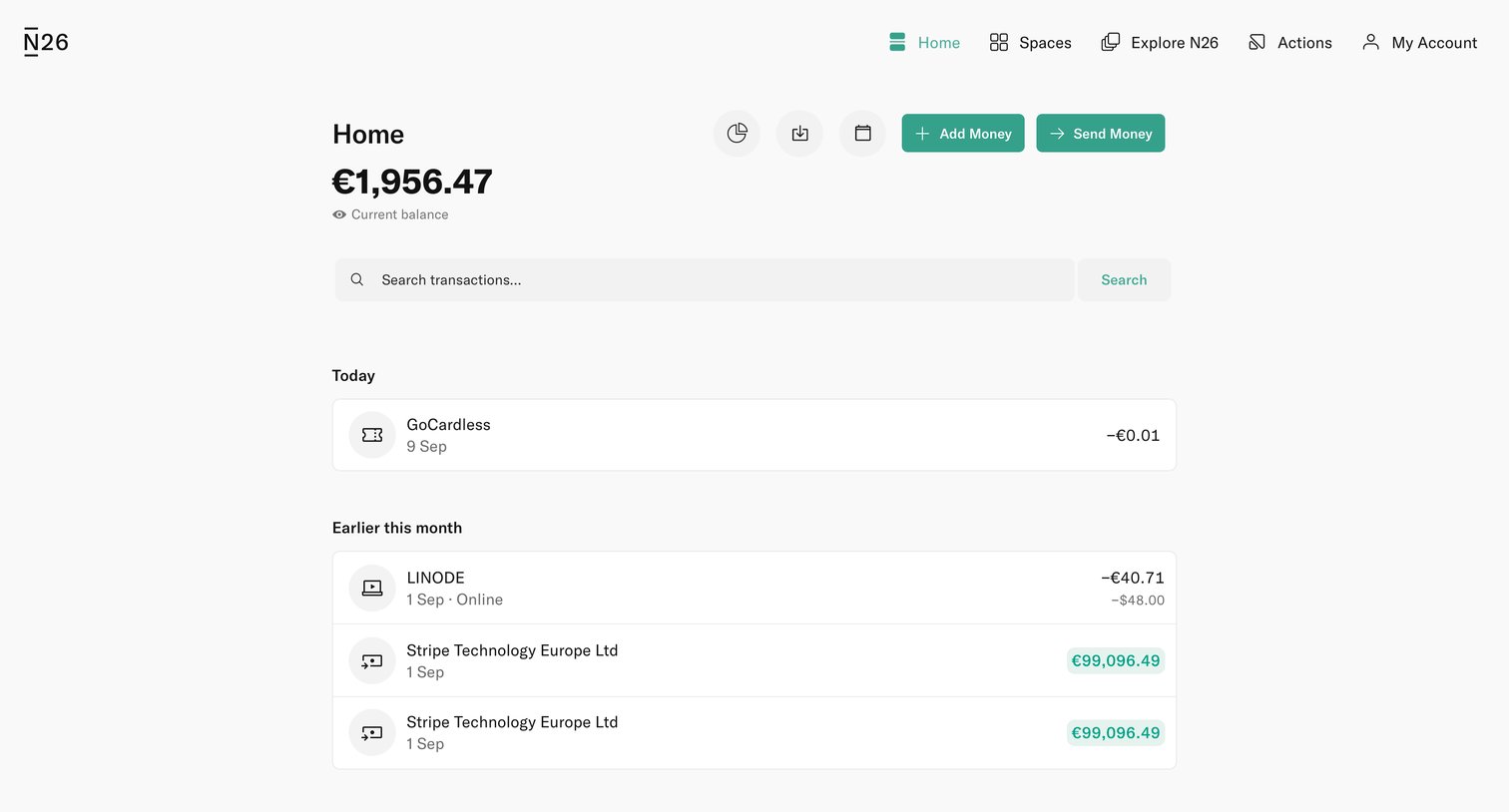Toggle the balance visibility eye icon

pyautogui.click(x=339, y=214)
